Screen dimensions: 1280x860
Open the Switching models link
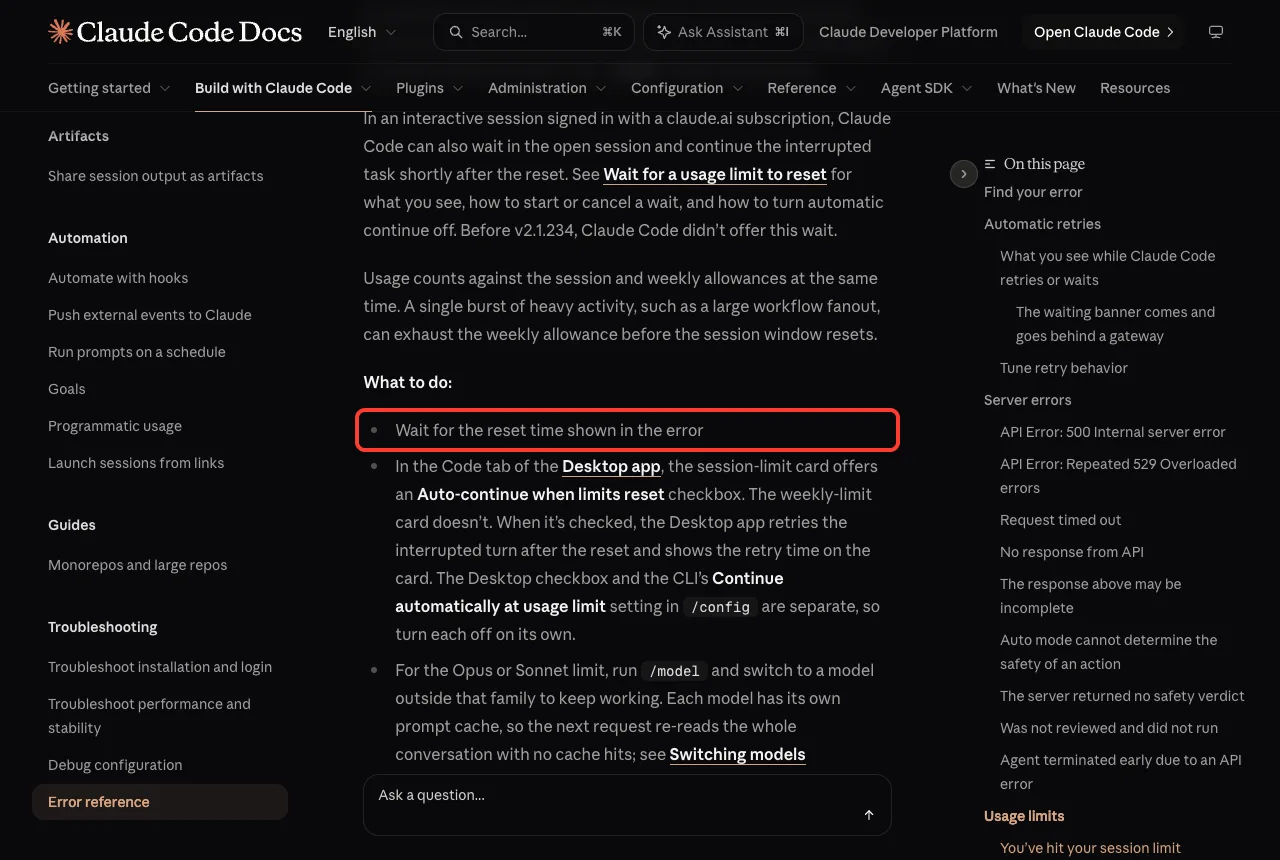[x=737, y=754]
